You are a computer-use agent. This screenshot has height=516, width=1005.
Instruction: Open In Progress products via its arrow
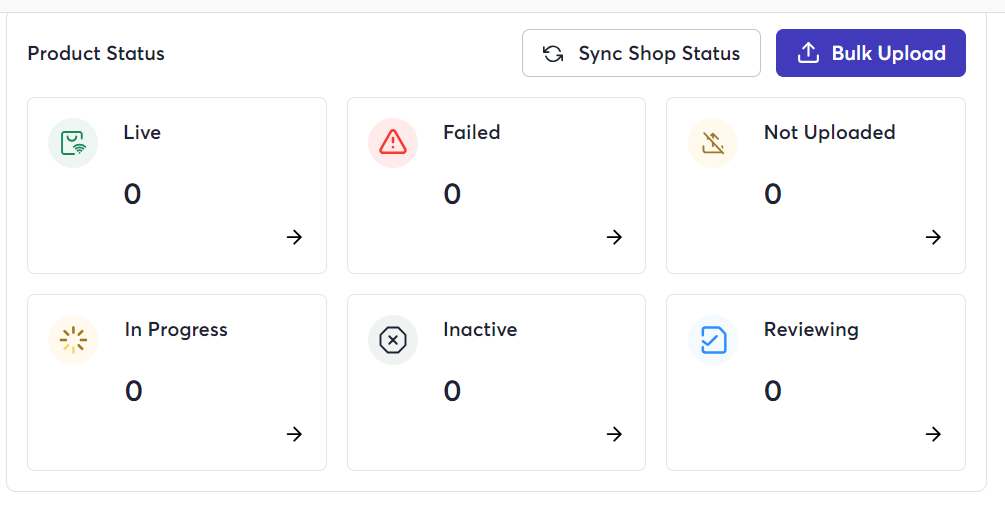[x=294, y=434]
